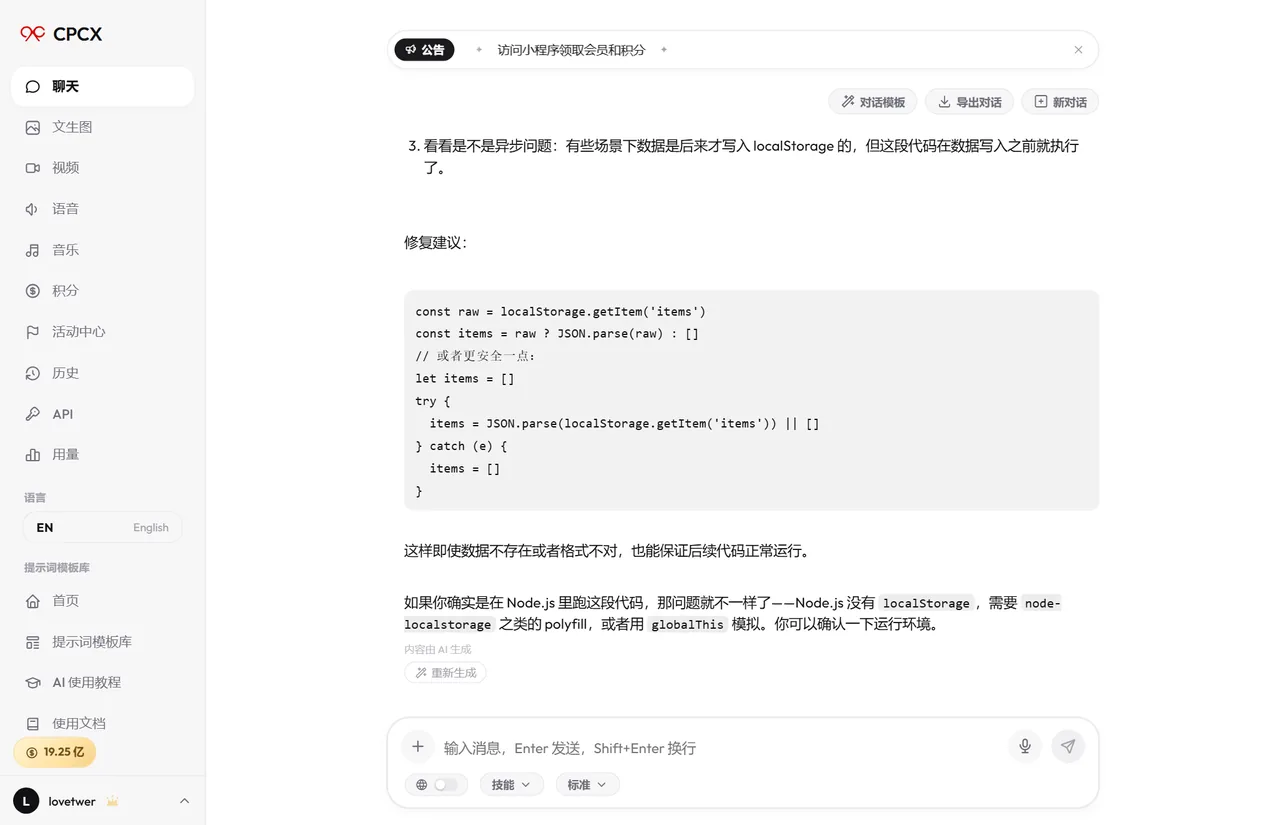The image size is (1280, 825).
Task: Click the book icon beside 使用文档
Action: coord(33,724)
